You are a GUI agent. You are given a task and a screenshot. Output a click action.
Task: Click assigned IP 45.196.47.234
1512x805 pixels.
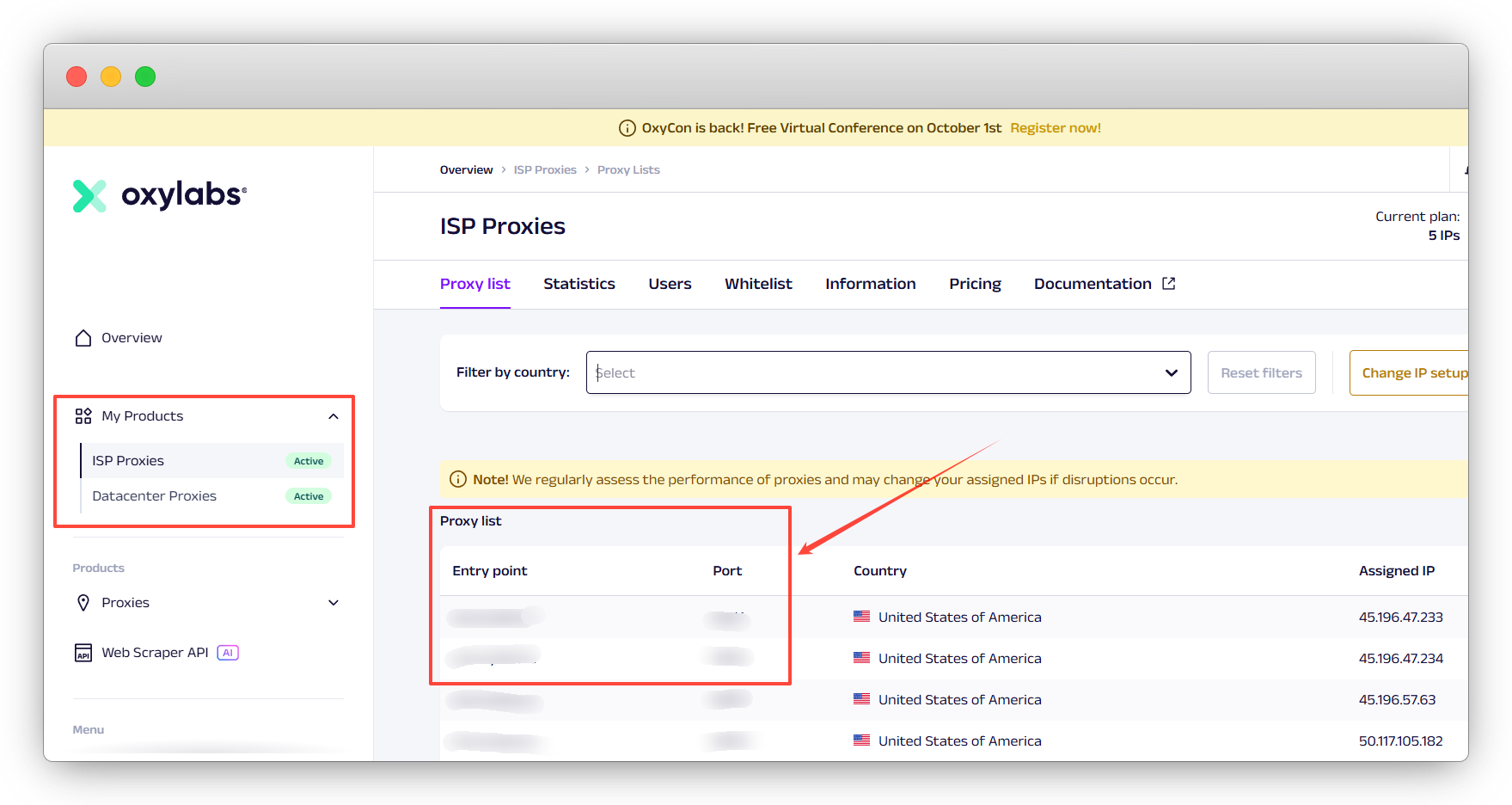(1401, 658)
